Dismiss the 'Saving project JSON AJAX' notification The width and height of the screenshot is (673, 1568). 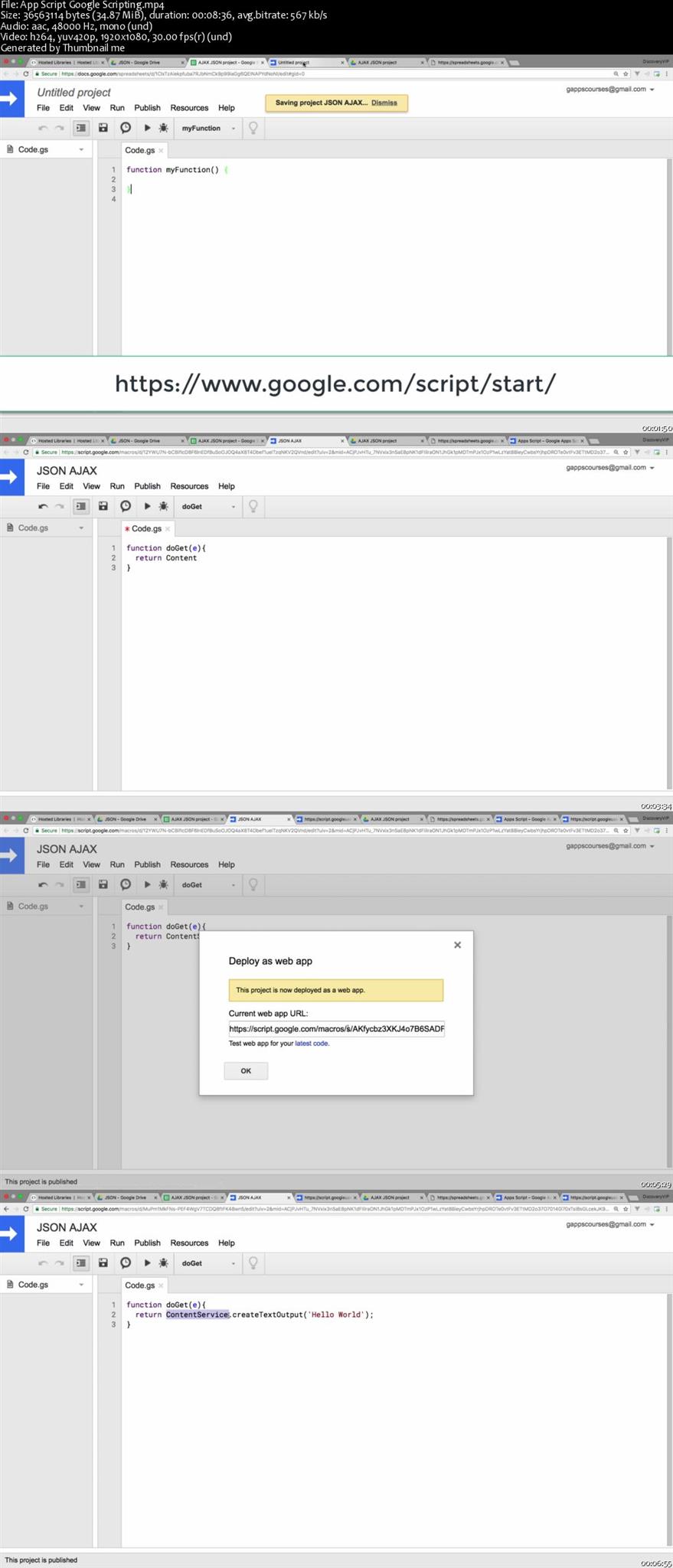[x=384, y=103]
